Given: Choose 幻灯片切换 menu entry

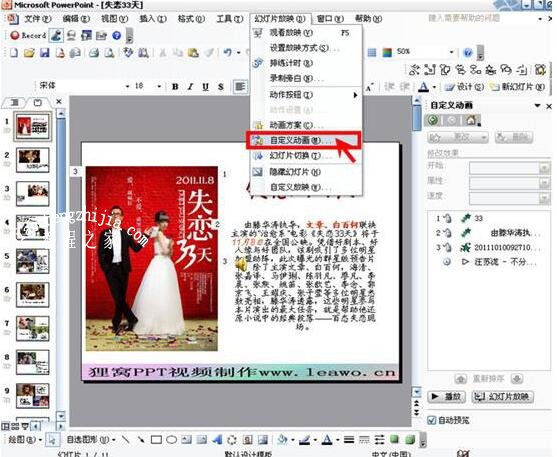Looking at the screenshot, I should click(x=306, y=156).
